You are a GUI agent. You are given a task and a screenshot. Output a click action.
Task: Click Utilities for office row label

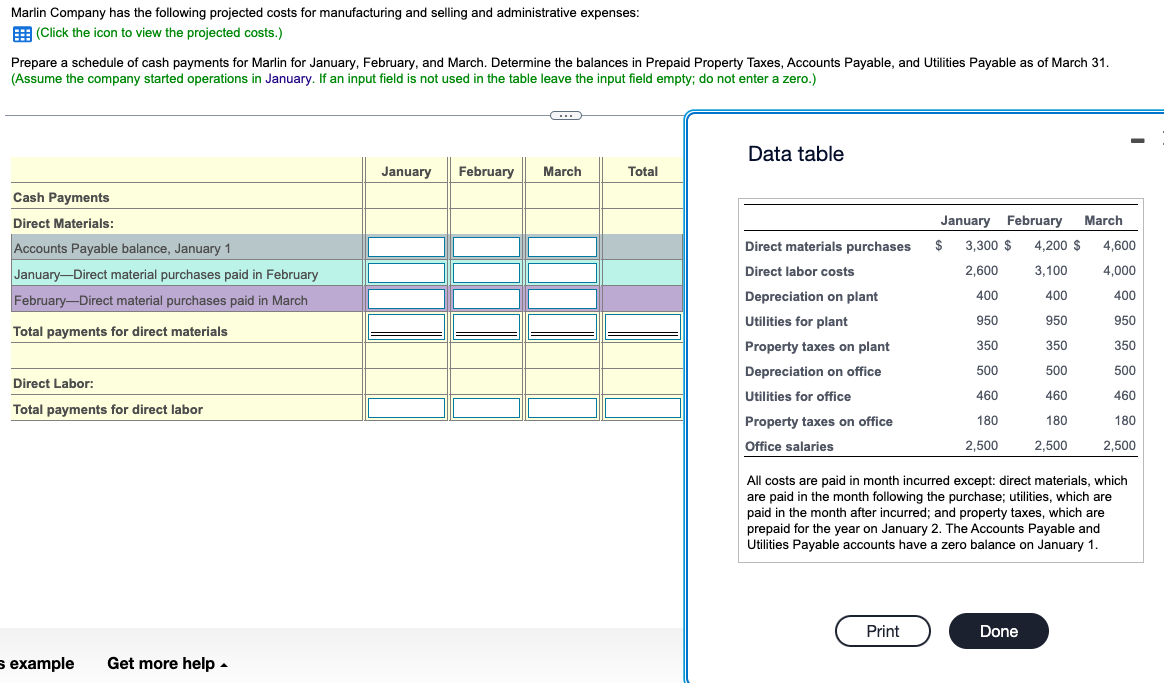[x=798, y=396]
